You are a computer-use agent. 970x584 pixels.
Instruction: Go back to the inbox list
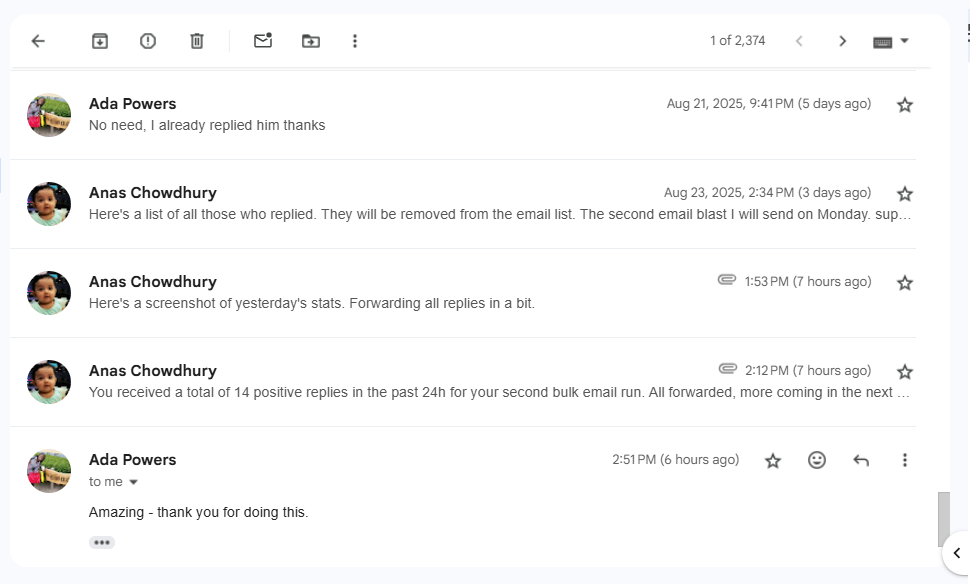[x=38, y=41]
